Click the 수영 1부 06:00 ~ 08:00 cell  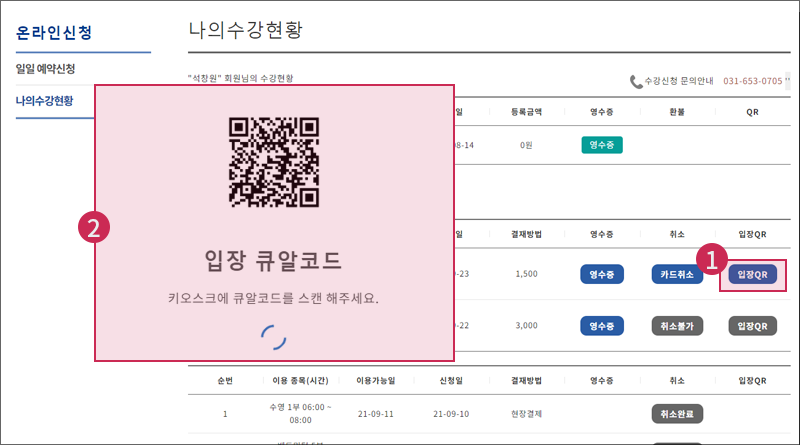click(300, 413)
